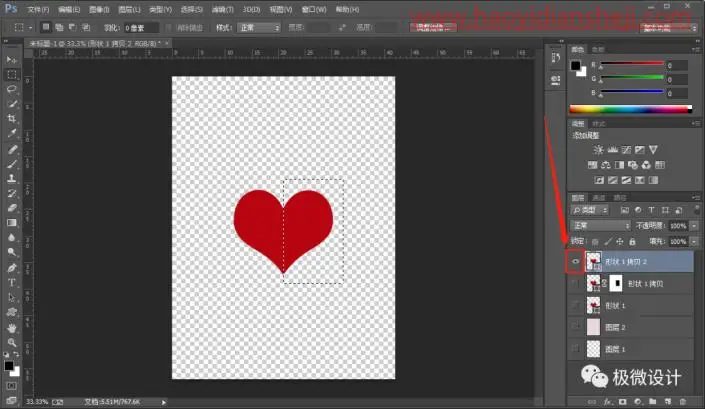Hide the top heart shape copy 2 layer

pos(576,262)
